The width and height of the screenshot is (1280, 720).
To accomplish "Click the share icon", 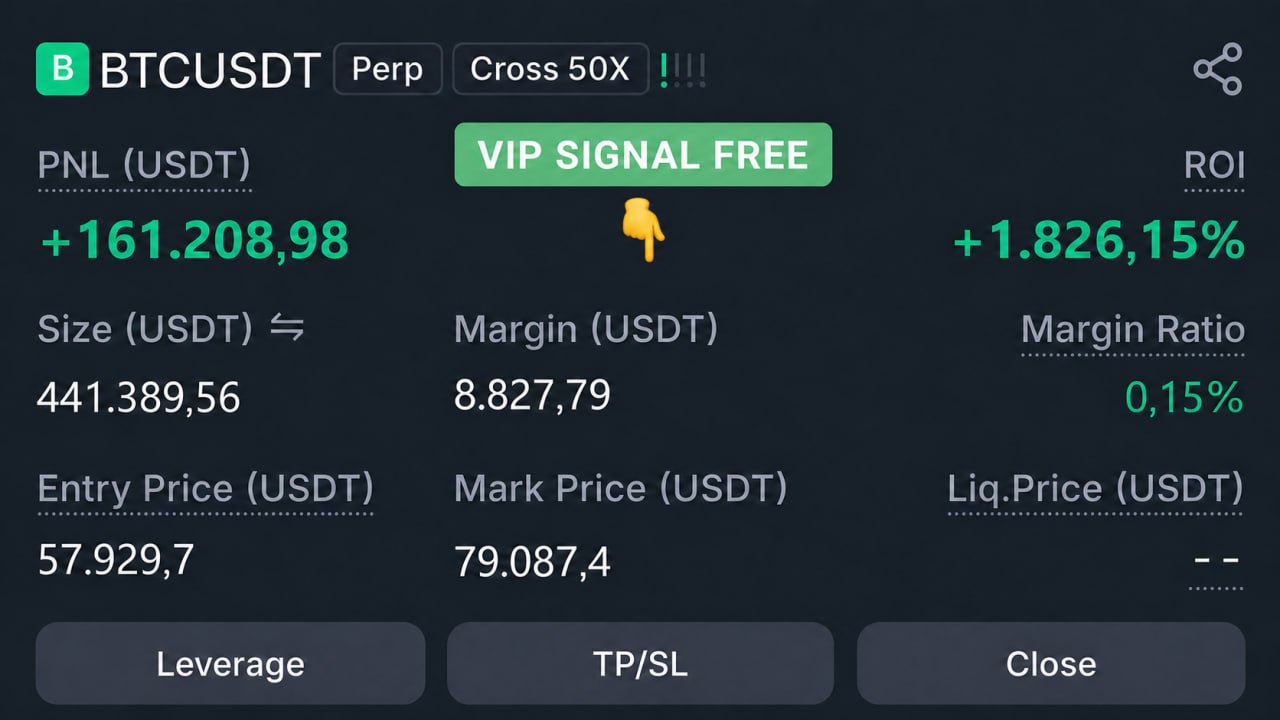I will click(x=1217, y=69).
